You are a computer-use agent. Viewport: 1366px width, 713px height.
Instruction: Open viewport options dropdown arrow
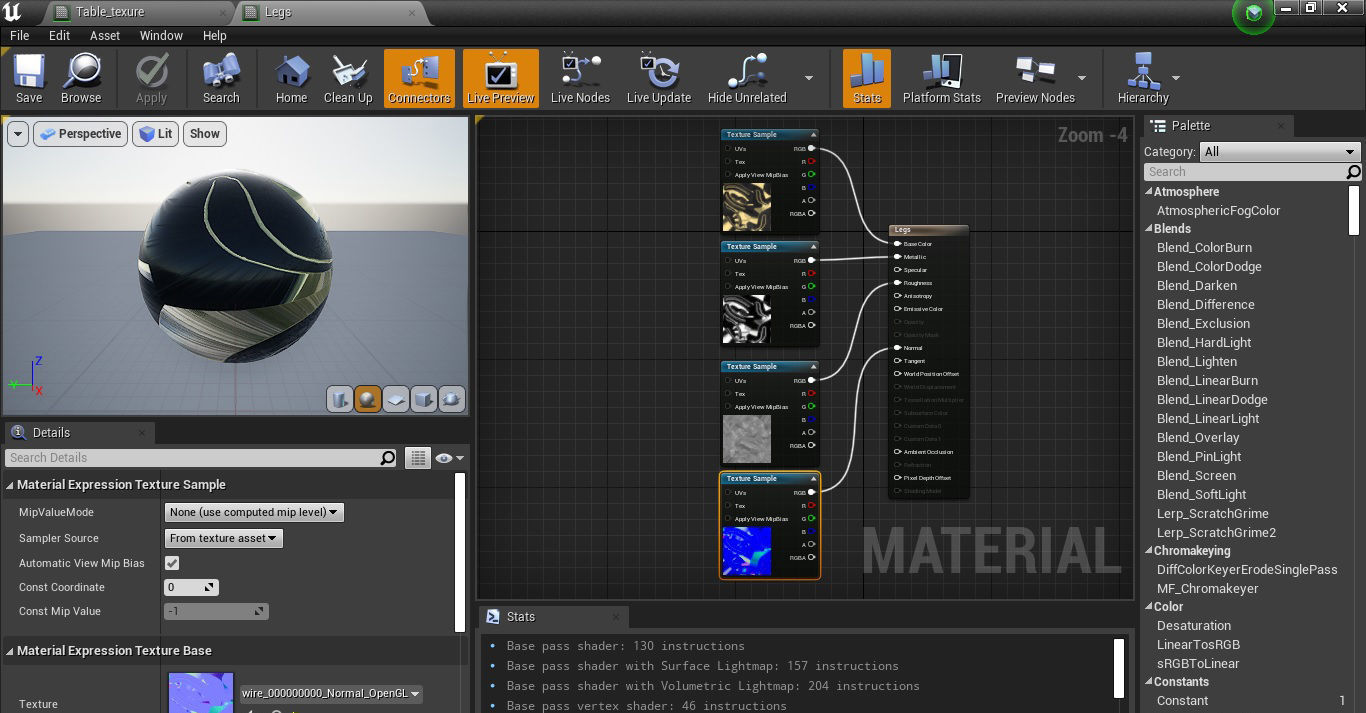coord(17,134)
